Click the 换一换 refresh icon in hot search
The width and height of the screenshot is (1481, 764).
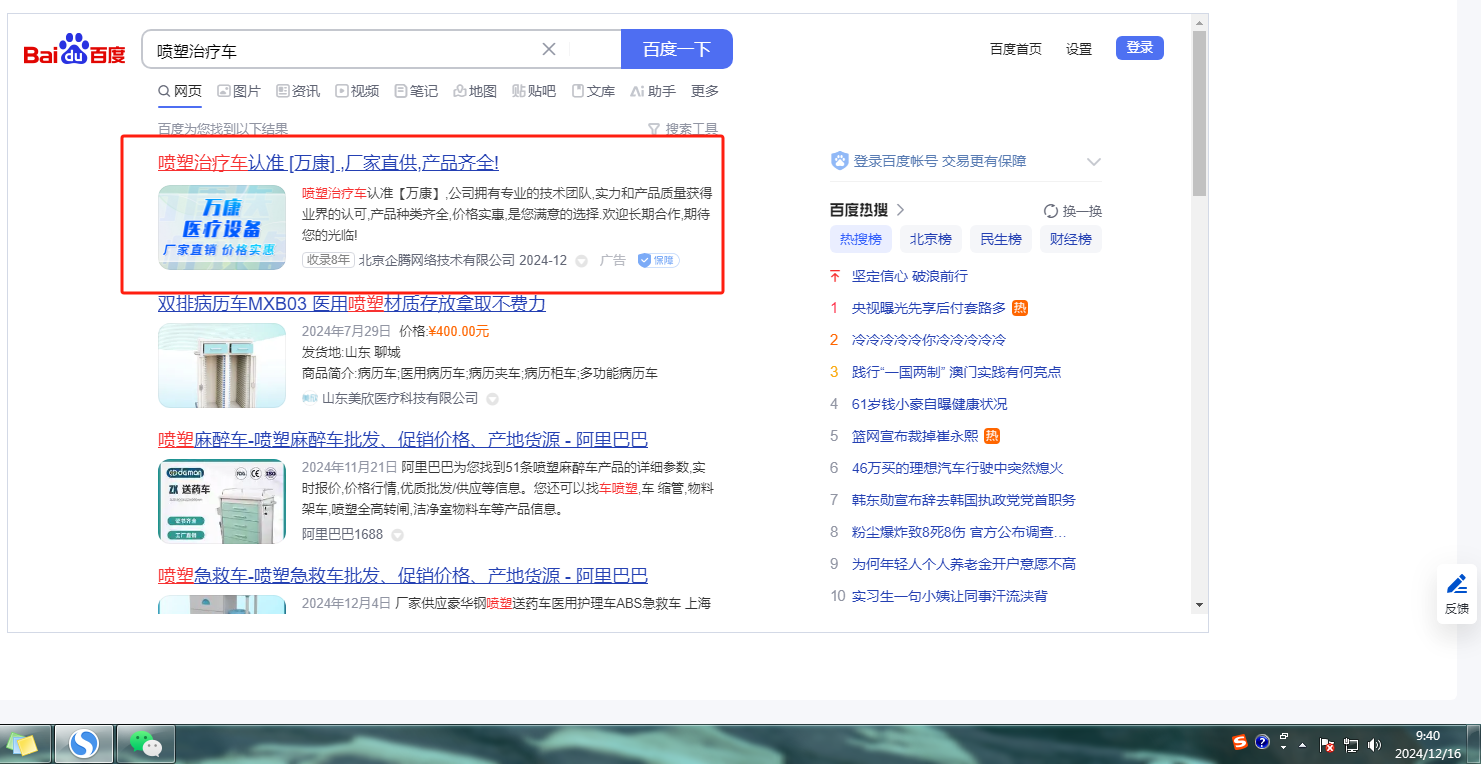[1051, 211]
